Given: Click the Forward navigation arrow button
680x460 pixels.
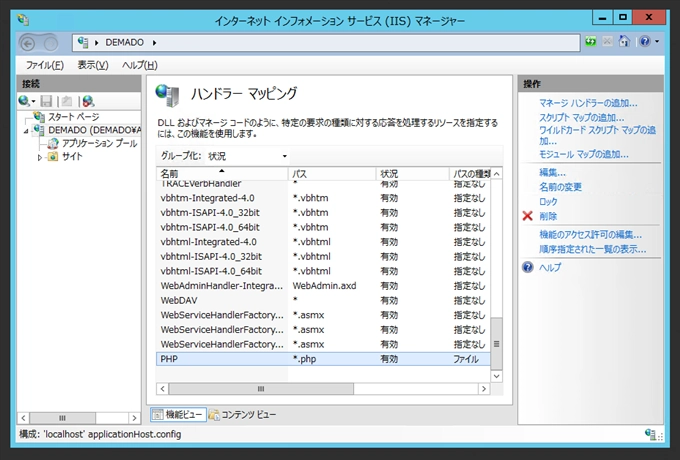Looking at the screenshot, I should pyautogui.click(x=51, y=43).
